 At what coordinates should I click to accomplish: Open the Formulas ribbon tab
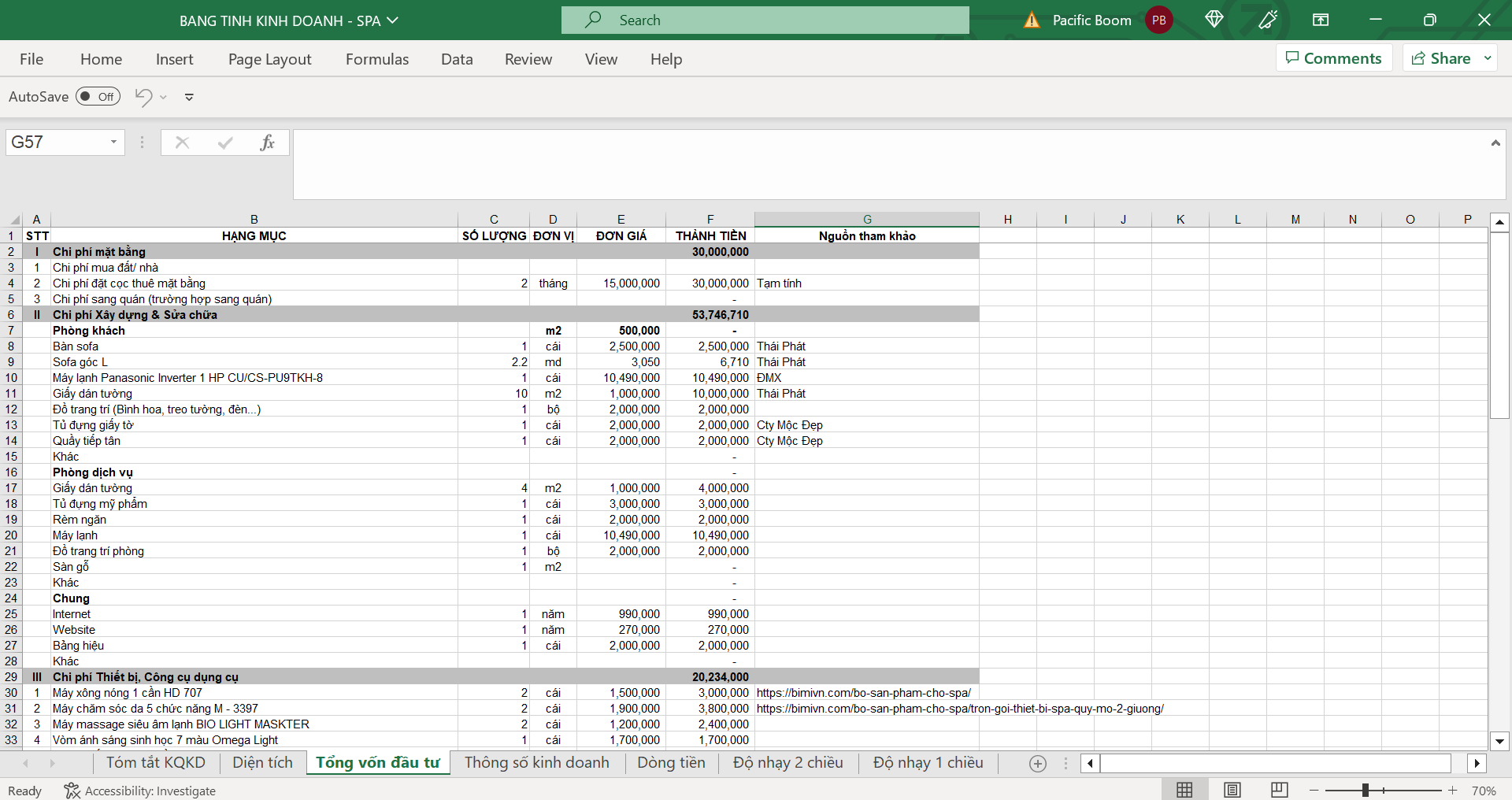point(377,59)
